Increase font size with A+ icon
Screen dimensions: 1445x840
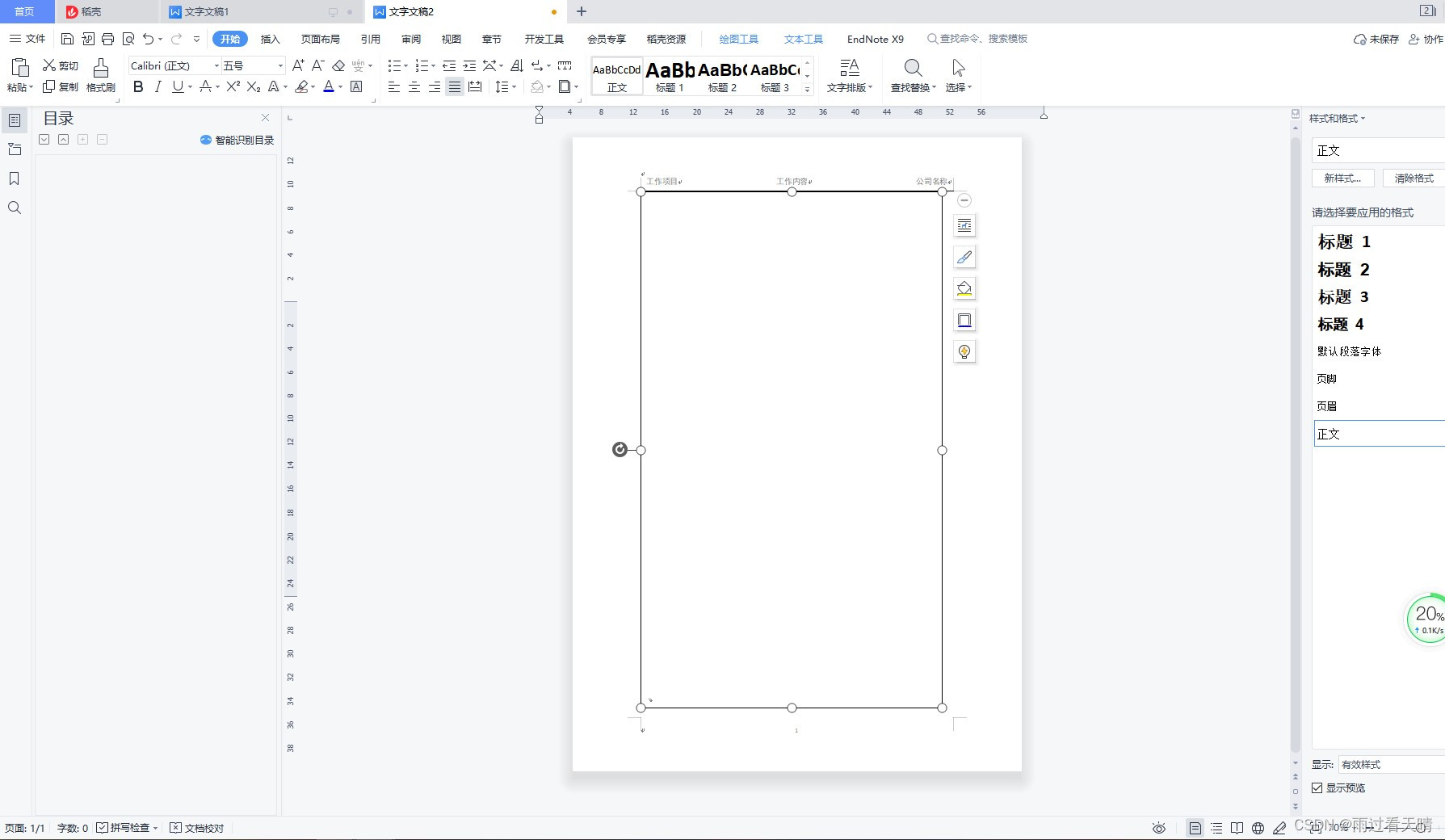298,65
